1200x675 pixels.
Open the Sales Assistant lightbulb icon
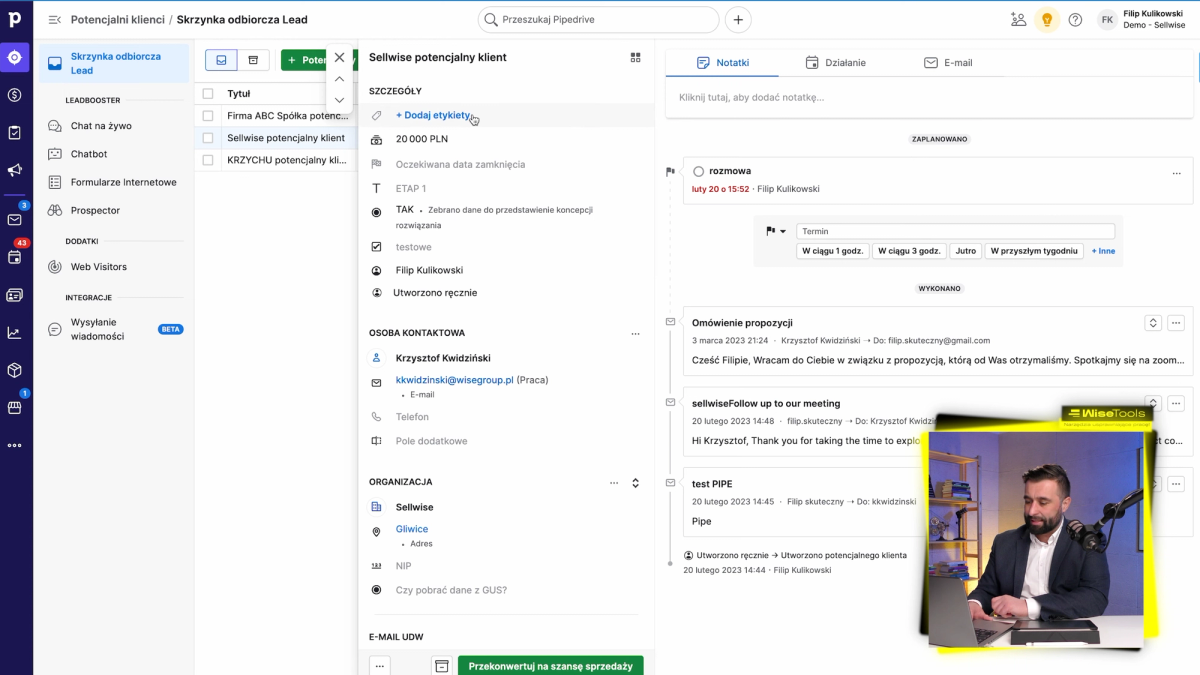point(1047,20)
